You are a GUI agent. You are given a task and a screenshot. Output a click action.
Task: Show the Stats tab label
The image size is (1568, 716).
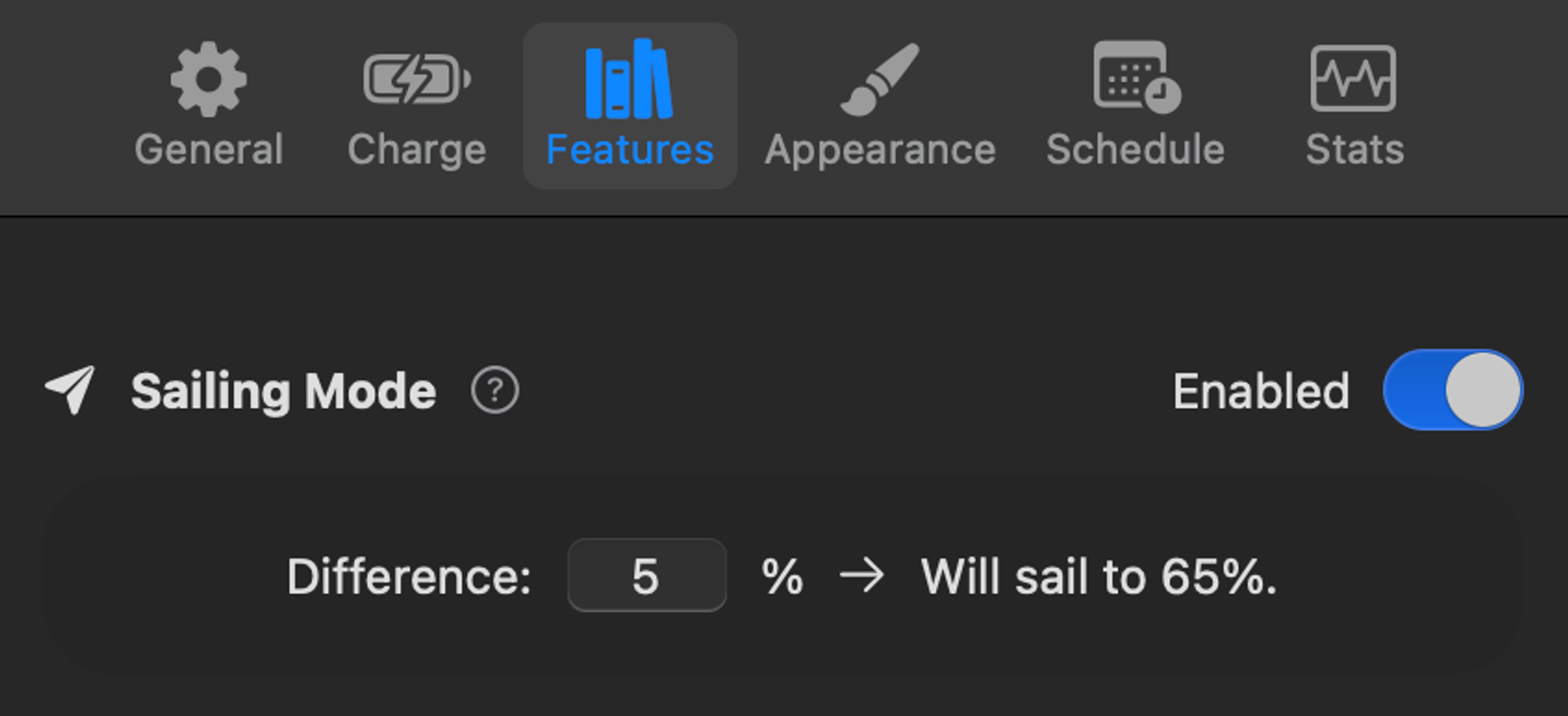pos(1354,149)
